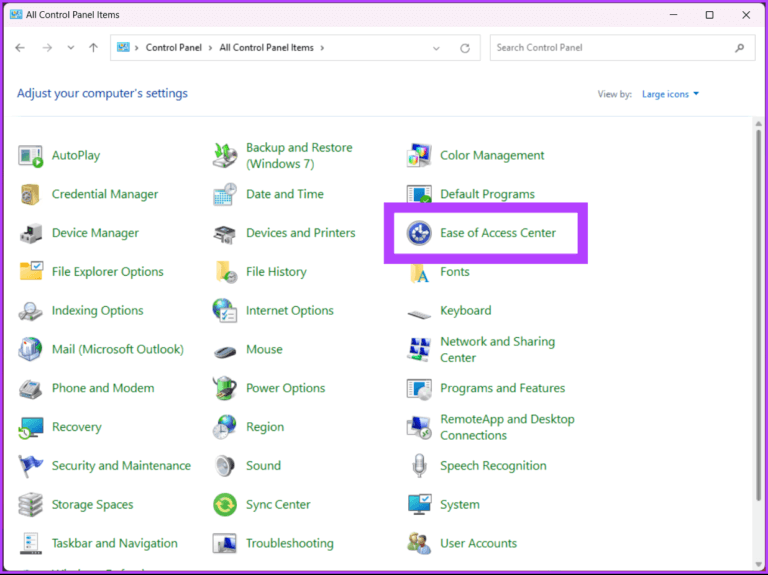Expand the recent locations chevron
The width and height of the screenshot is (768, 575).
pos(70,48)
